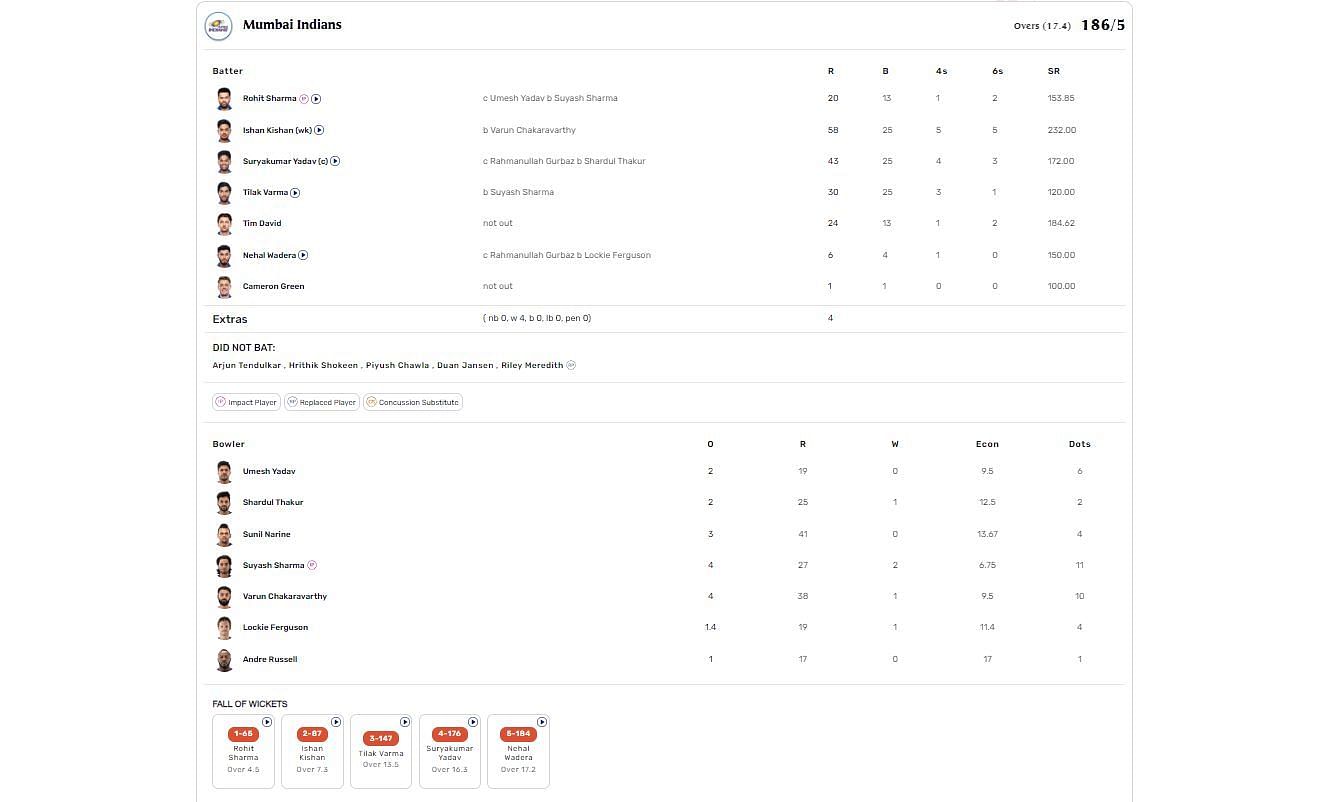1341x802 pixels.
Task: Play Ishan Kishan's batting video icon
Action: 319,130
